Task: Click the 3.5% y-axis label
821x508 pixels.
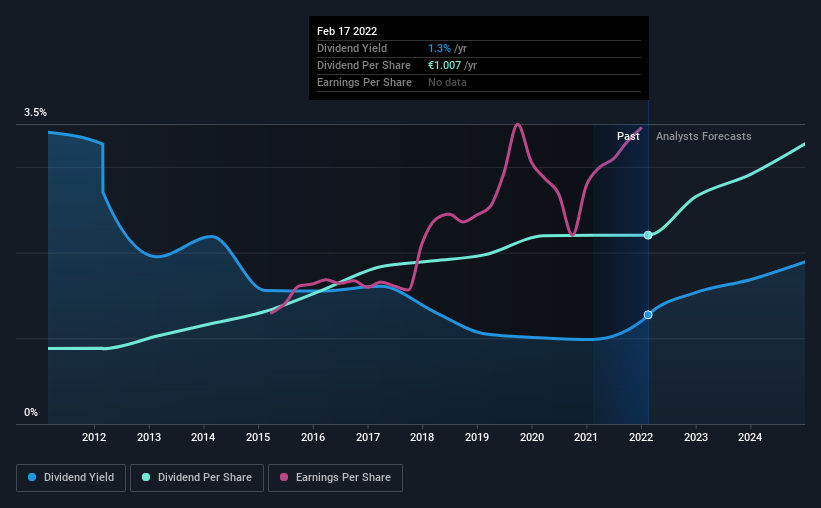Action: tap(35, 113)
